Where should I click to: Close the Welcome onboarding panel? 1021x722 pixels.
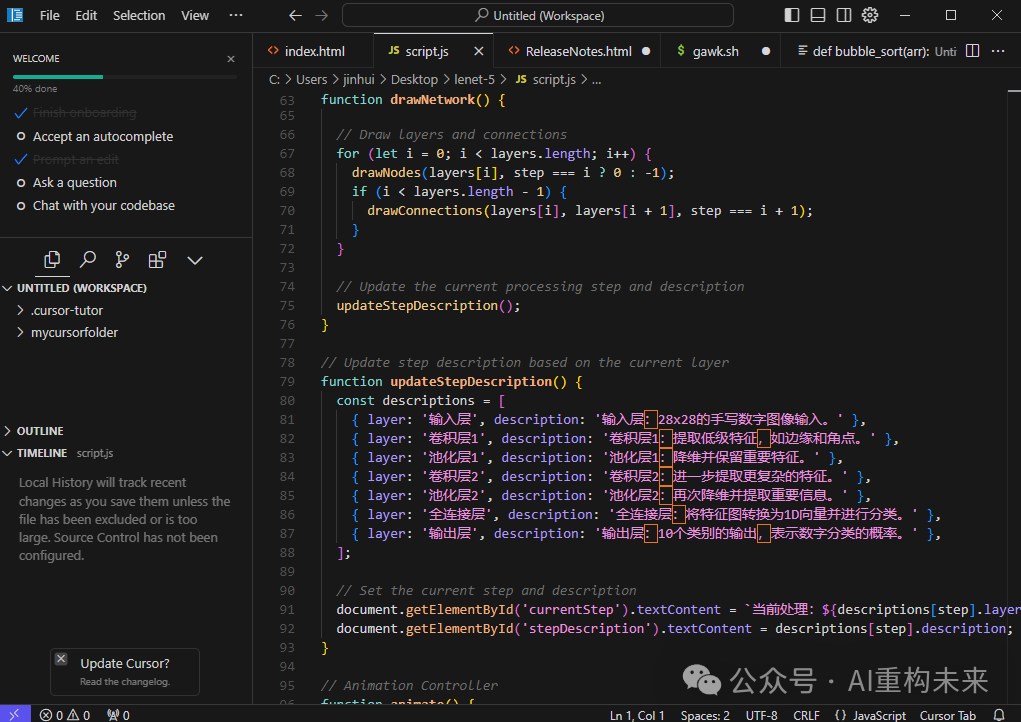(x=231, y=59)
